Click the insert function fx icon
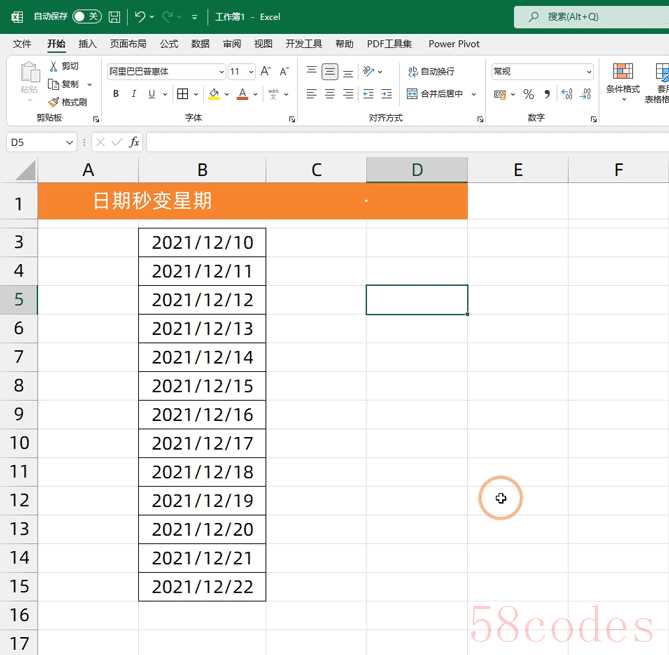This screenshot has width=669, height=655. [134, 143]
